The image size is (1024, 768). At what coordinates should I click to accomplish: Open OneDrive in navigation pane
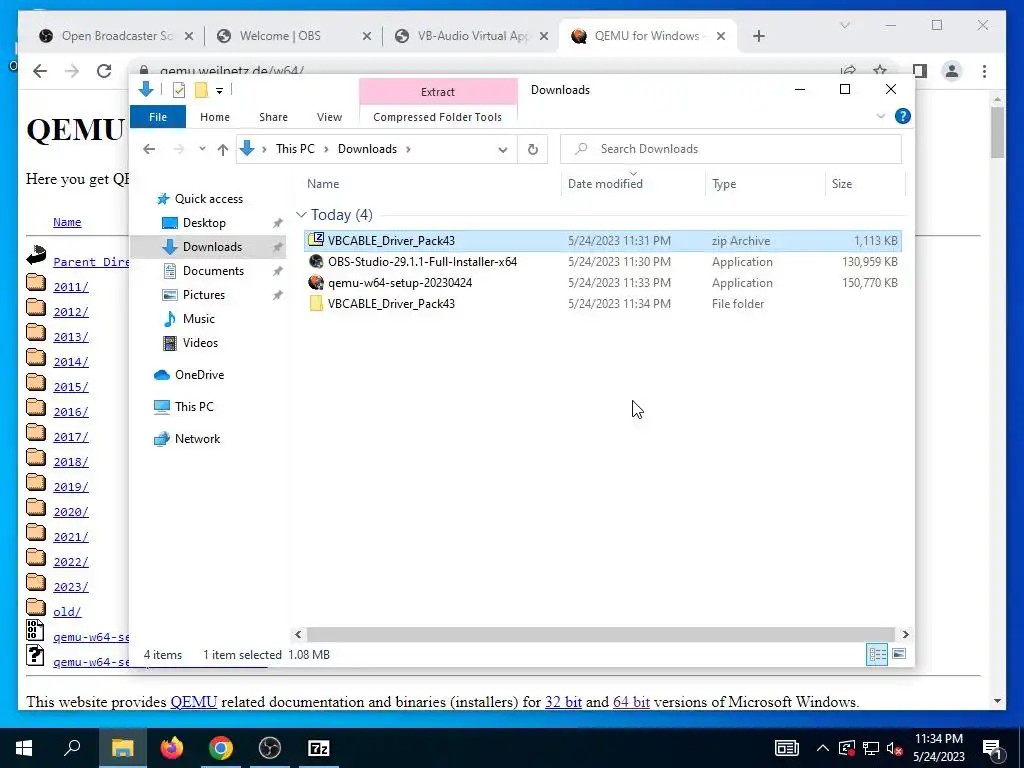[199, 374]
